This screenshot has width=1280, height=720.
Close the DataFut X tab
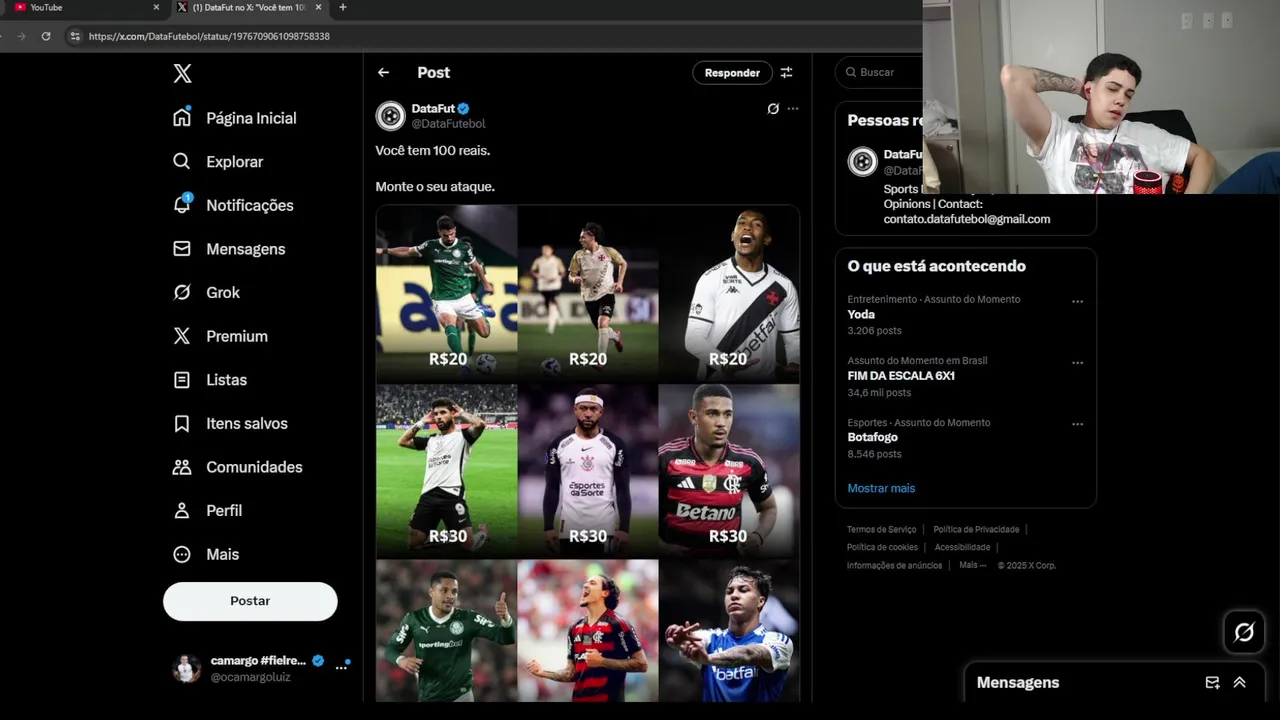(x=318, y=7)
